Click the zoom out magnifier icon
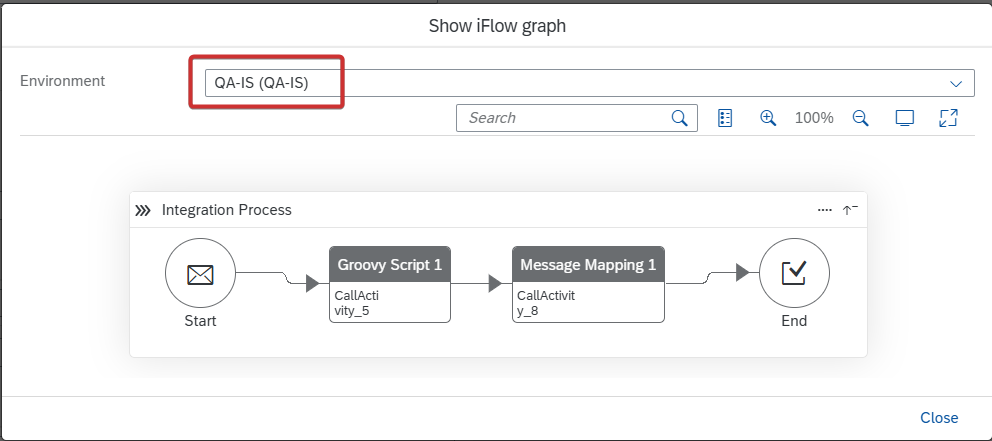The height and width of the screenshot is (441, 992). 860,118
